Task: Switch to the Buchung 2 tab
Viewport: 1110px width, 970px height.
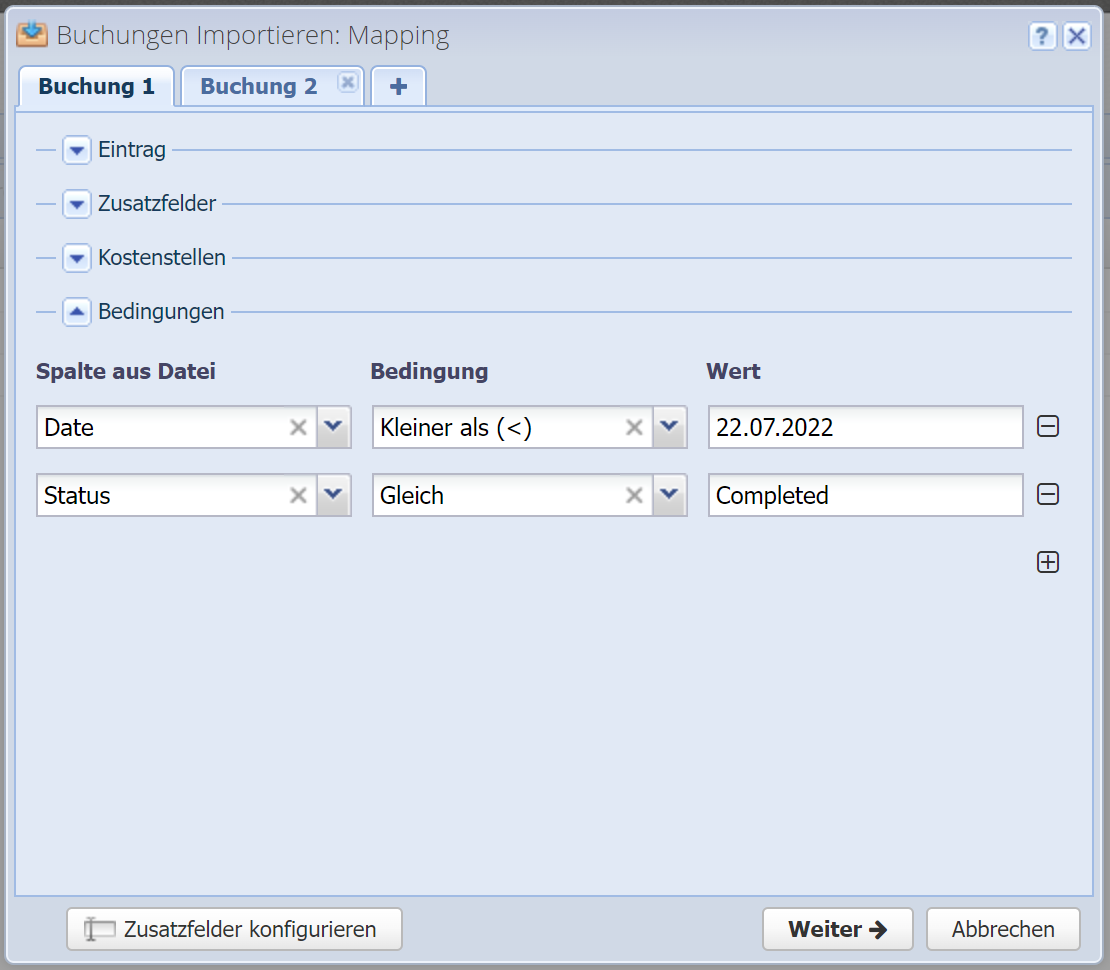Action: [x=259, y=87]
